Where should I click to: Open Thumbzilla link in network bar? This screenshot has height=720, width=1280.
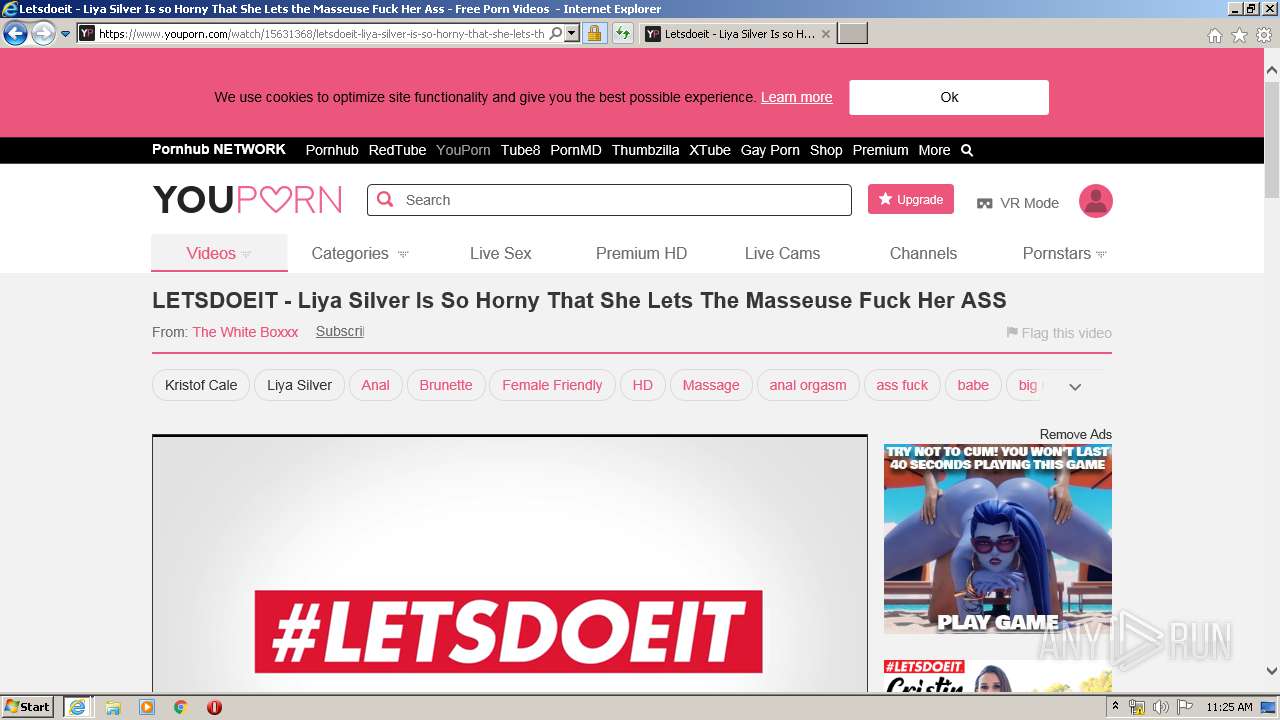[x=645, y=150]
